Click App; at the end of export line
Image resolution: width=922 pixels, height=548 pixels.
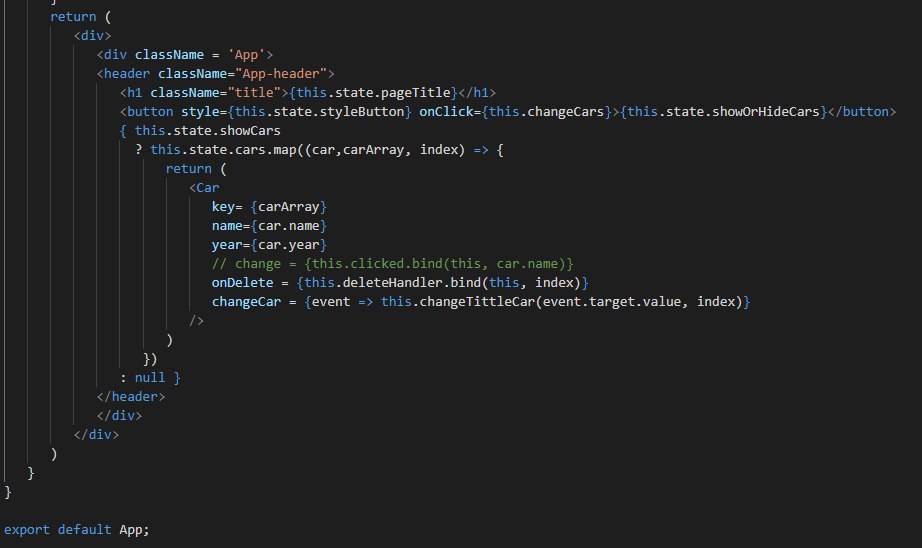coord(134,530)
